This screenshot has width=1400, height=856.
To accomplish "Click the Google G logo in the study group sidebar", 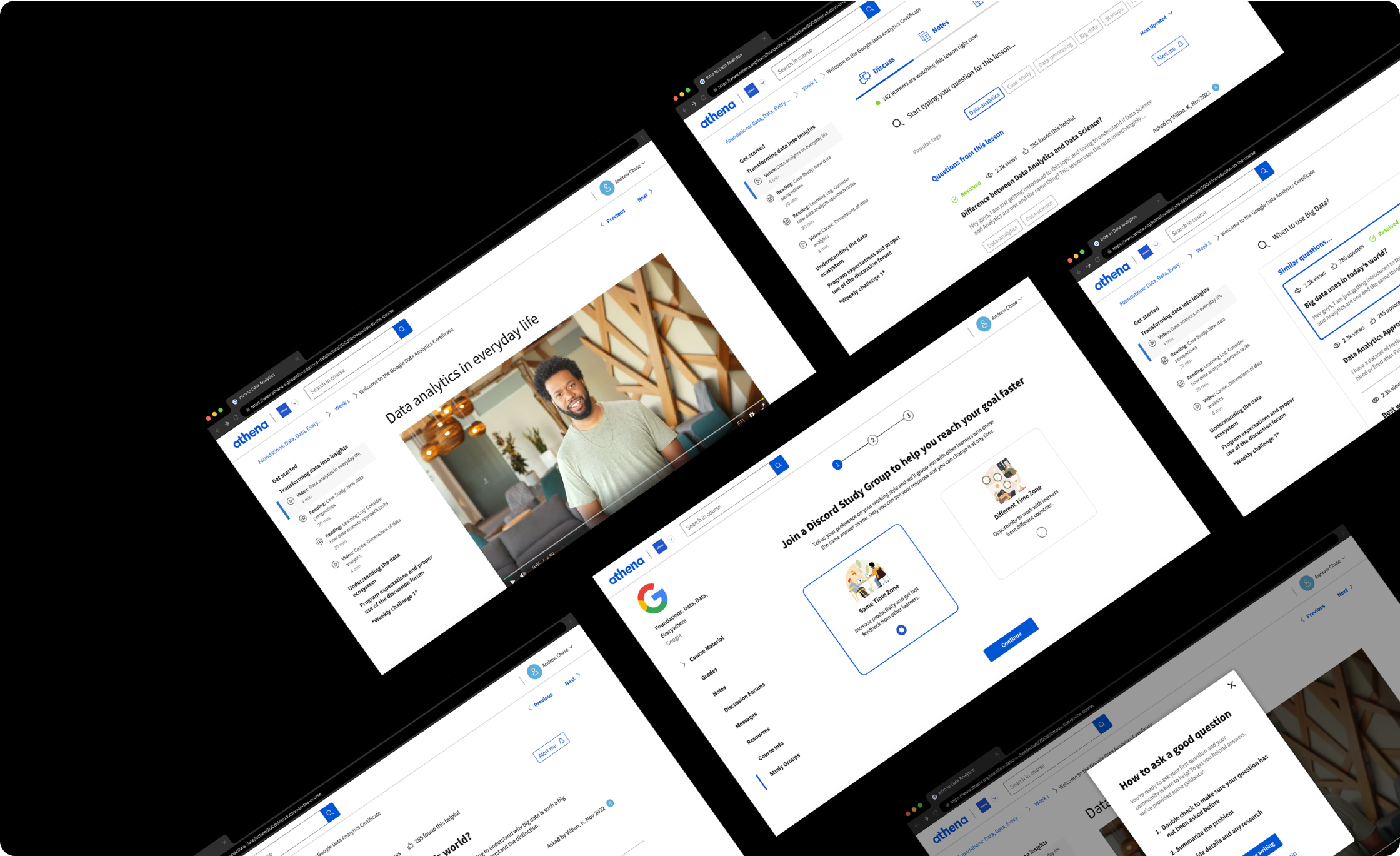I will pyautogui.click(x=652, y=598).
